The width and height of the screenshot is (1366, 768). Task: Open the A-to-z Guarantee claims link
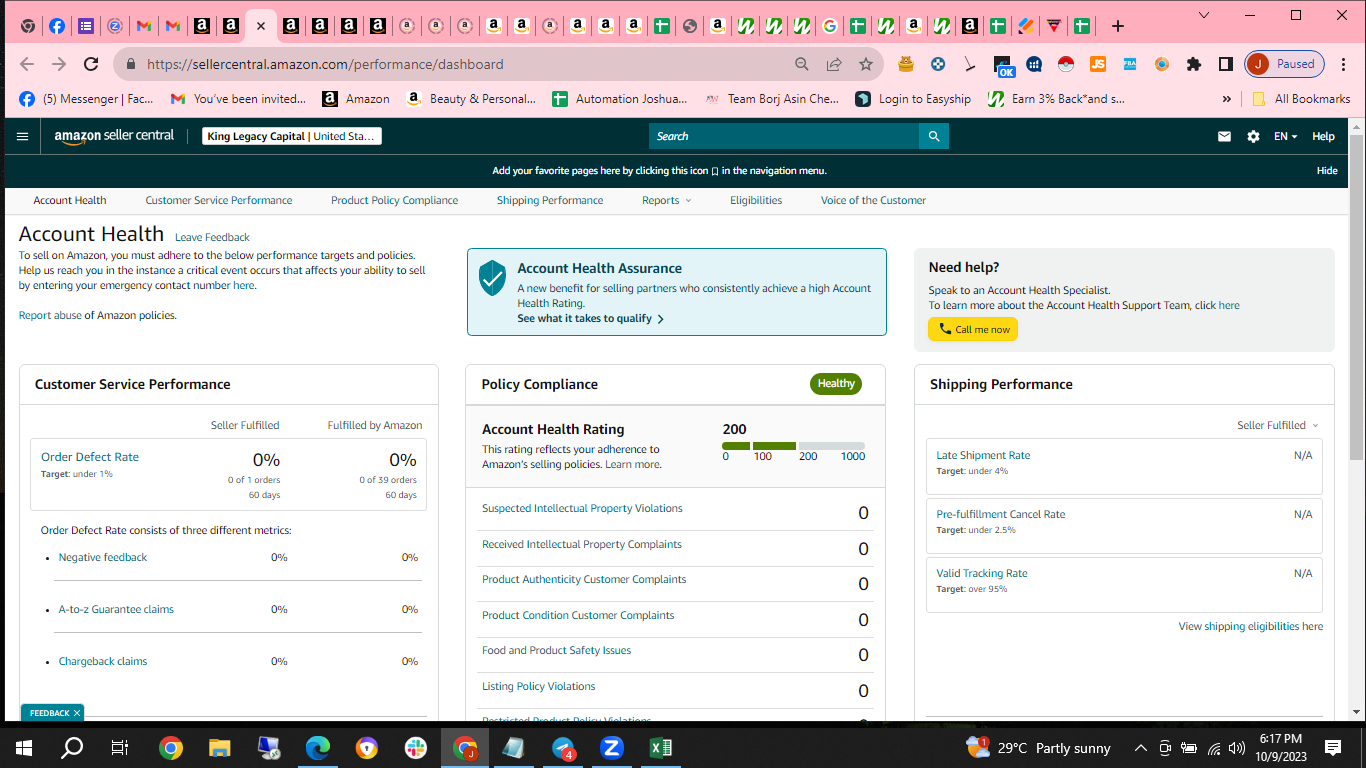[116, 609]
